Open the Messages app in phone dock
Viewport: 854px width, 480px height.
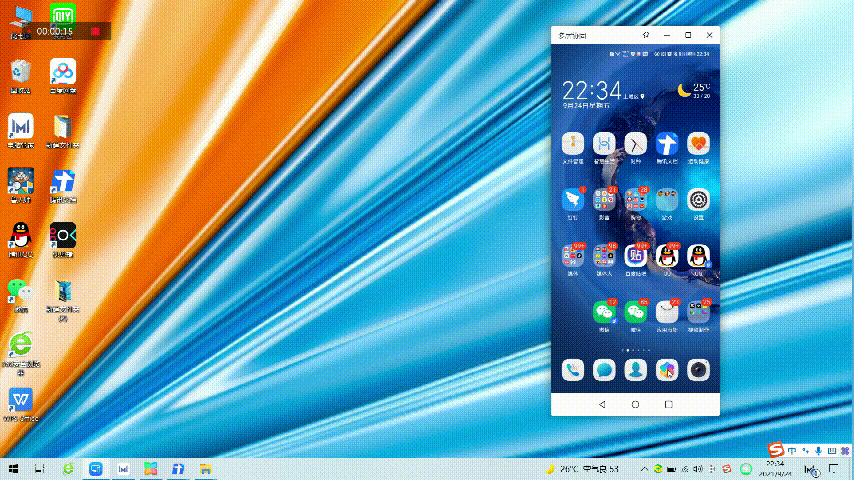coord(603,370)
